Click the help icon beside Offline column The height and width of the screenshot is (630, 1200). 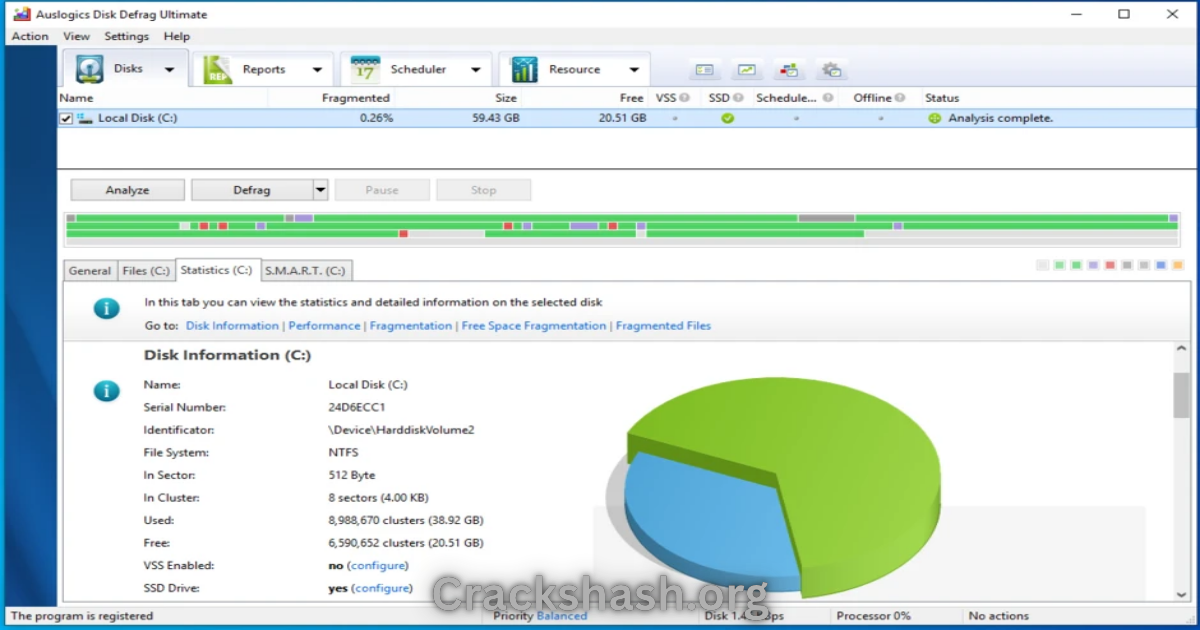(900, 98)
